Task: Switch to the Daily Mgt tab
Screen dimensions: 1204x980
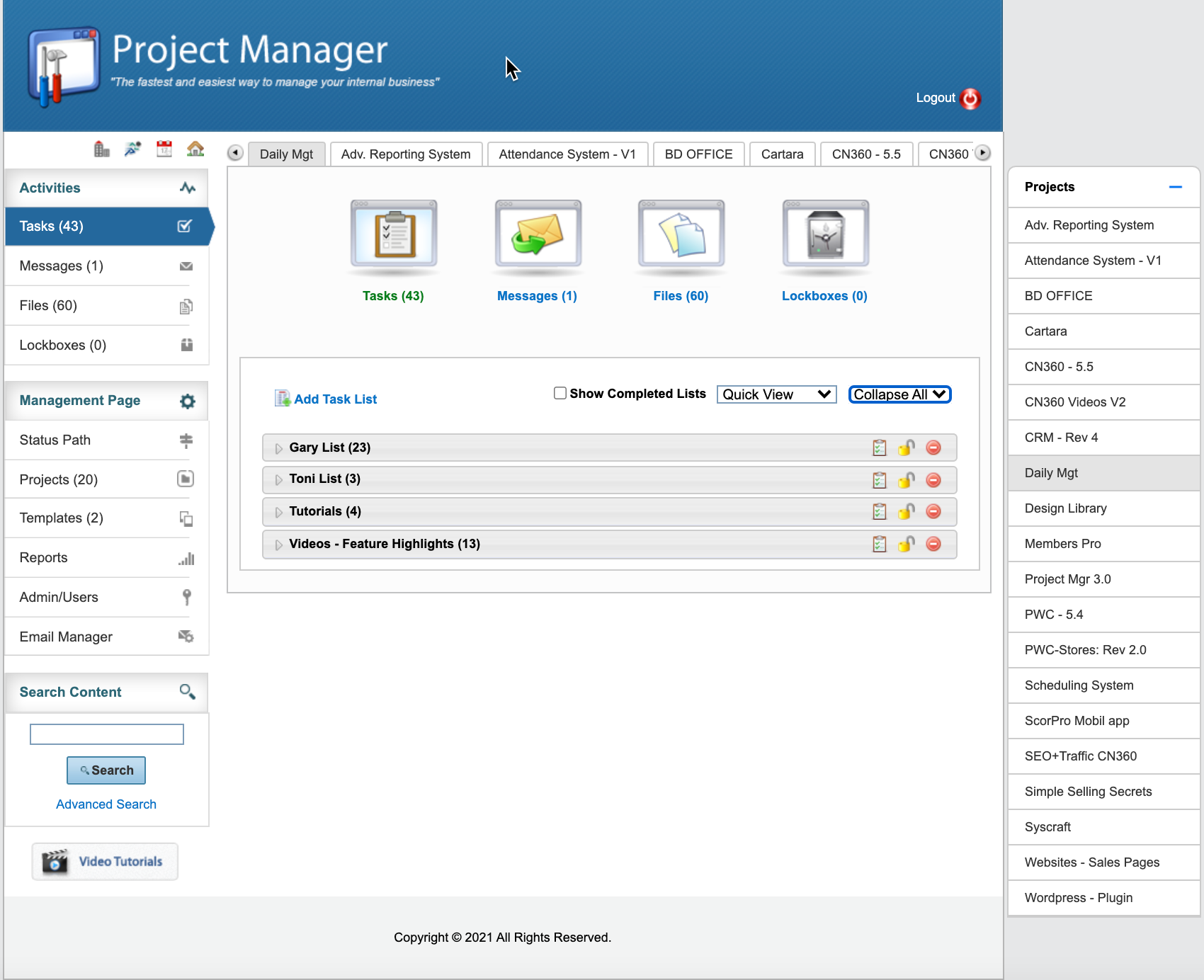Action: [286, 154]
